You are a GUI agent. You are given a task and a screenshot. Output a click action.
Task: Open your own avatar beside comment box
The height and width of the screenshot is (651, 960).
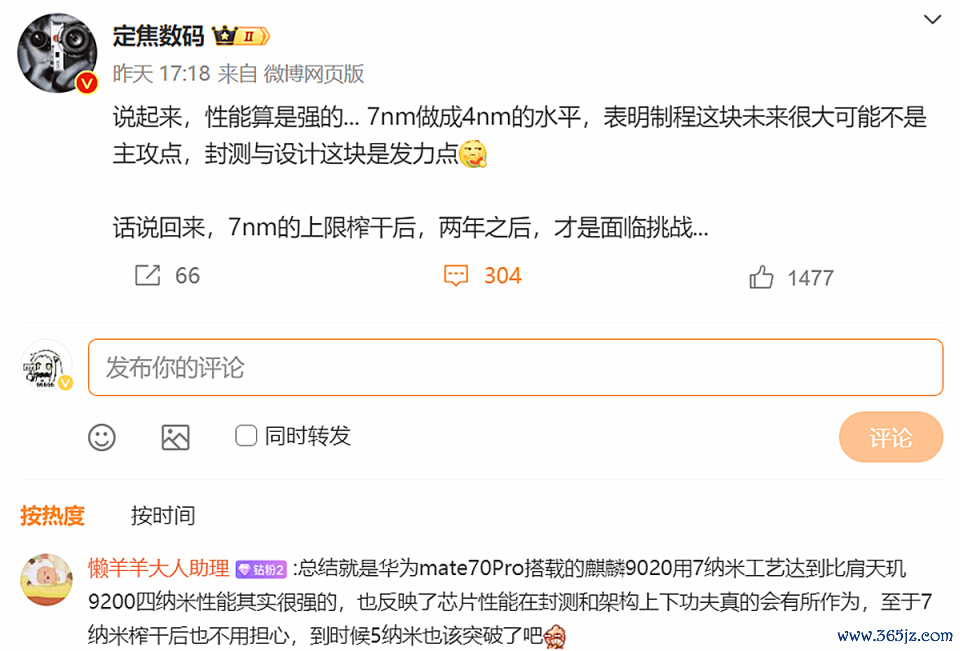click(47, 366)
